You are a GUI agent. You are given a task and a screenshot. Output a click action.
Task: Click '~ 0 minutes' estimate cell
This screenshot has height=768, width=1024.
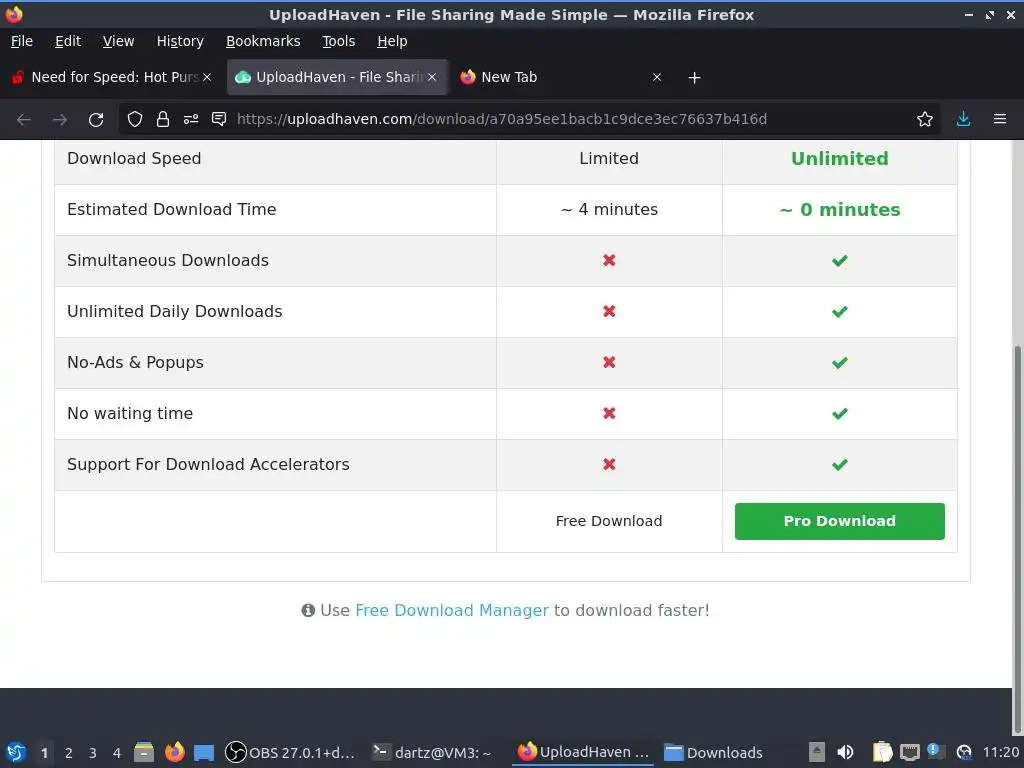pos(840,210)
